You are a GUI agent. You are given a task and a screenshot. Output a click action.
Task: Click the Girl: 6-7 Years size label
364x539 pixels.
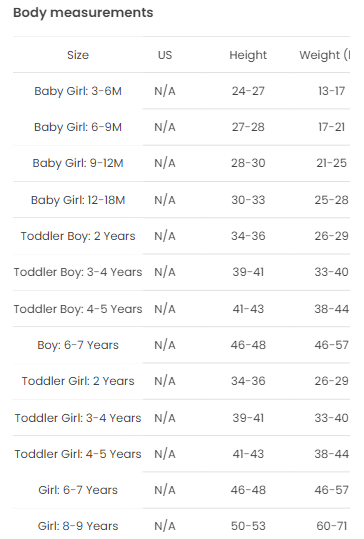point(78,490)
